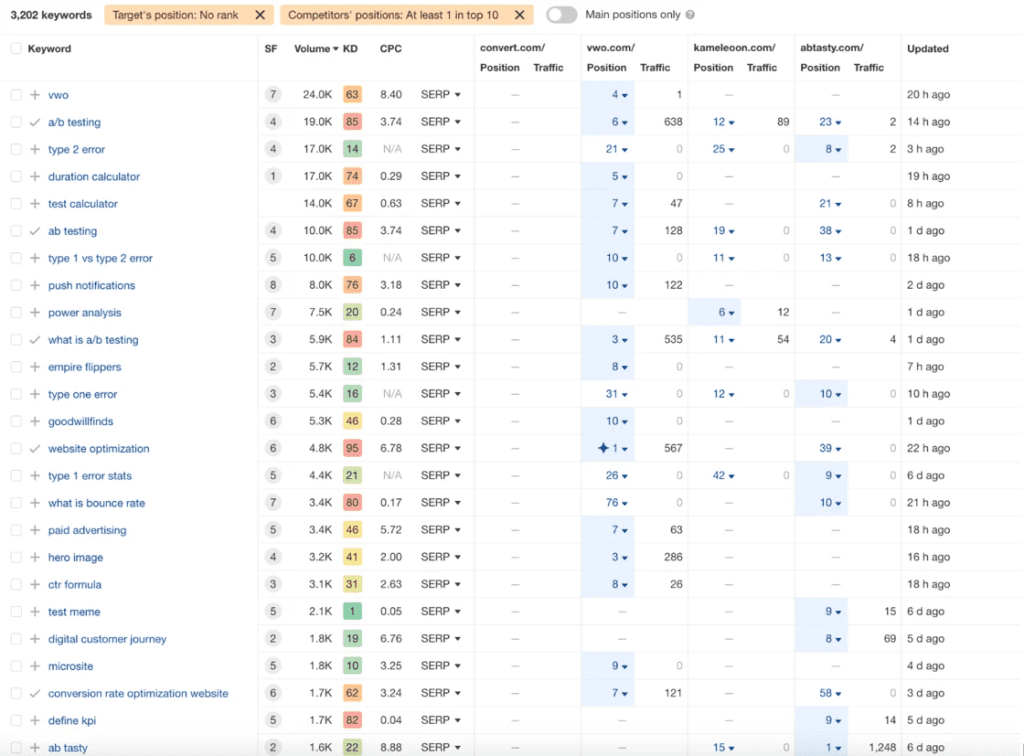Select the "a/b testing" row checkbox

pyautogui.click(x=16, y=122)
